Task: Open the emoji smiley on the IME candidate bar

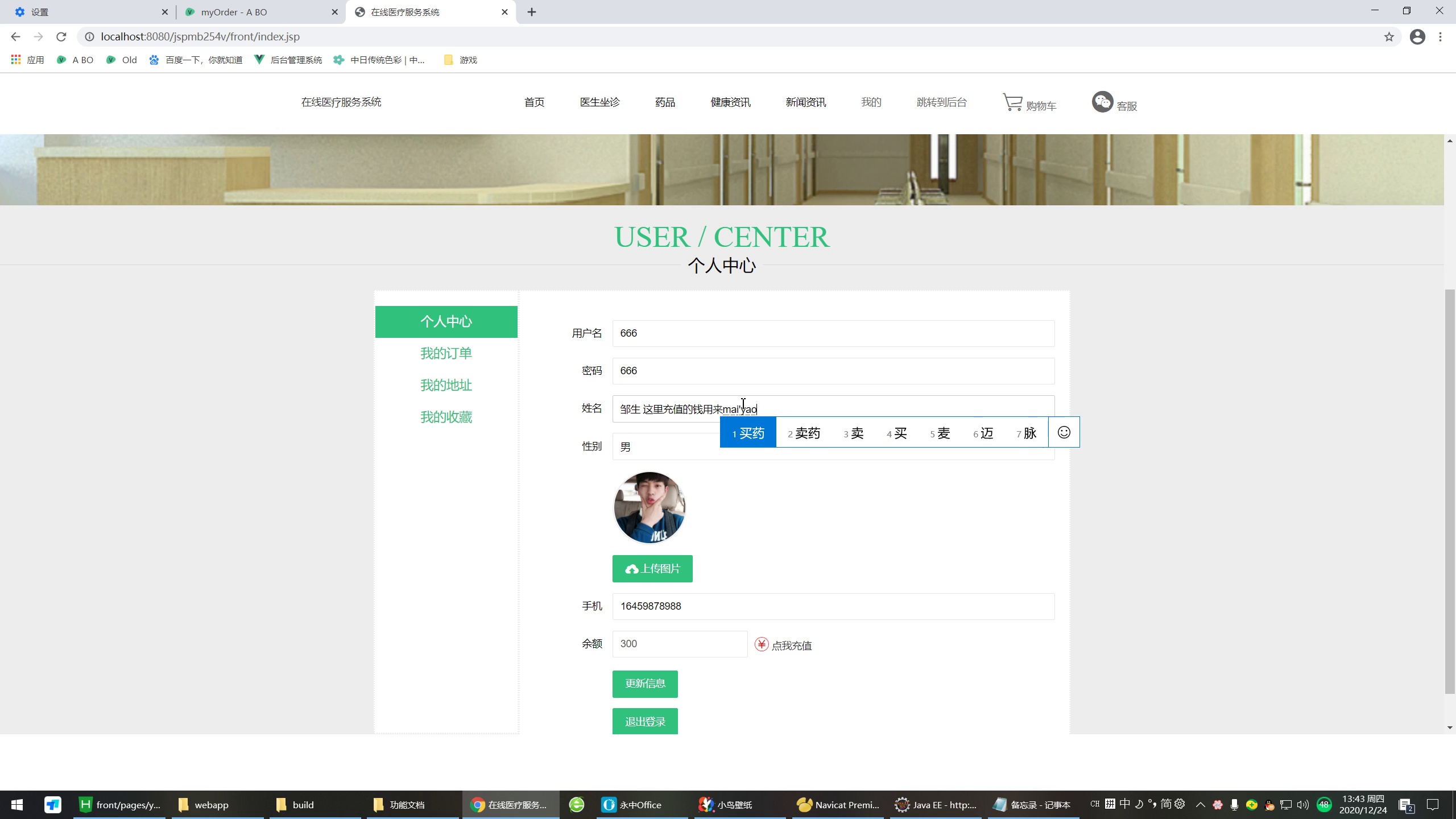Action: [1063, 432]
